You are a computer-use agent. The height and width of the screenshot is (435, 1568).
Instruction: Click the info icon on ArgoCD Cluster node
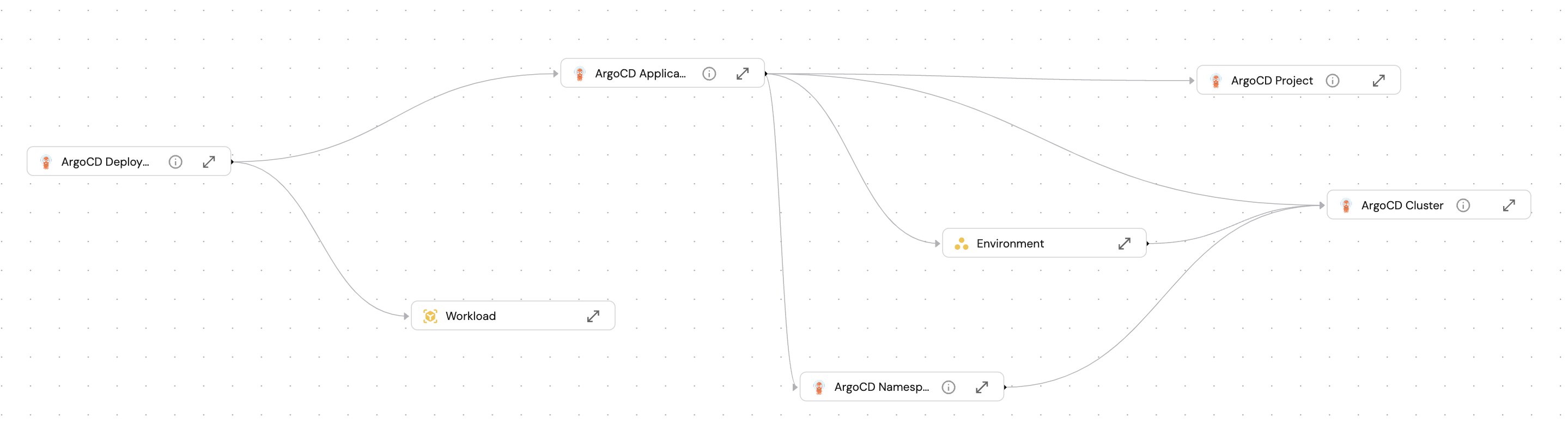1463,206
